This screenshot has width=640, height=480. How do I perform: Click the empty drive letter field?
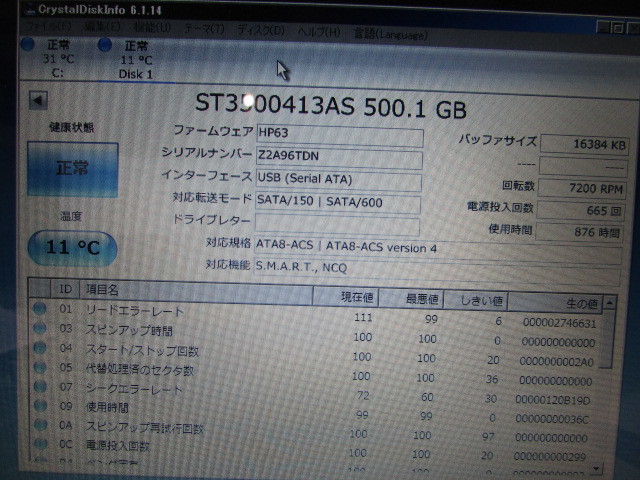tap(337, 225)
